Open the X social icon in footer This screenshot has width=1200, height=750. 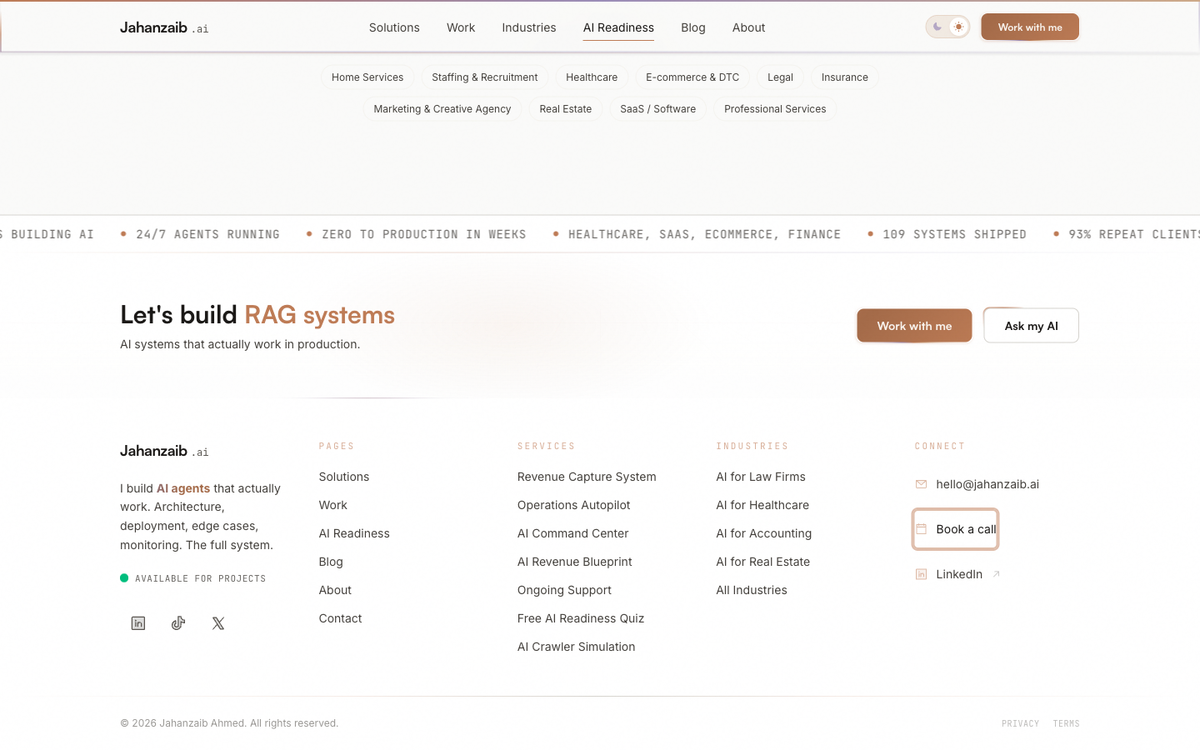(218, 623)
